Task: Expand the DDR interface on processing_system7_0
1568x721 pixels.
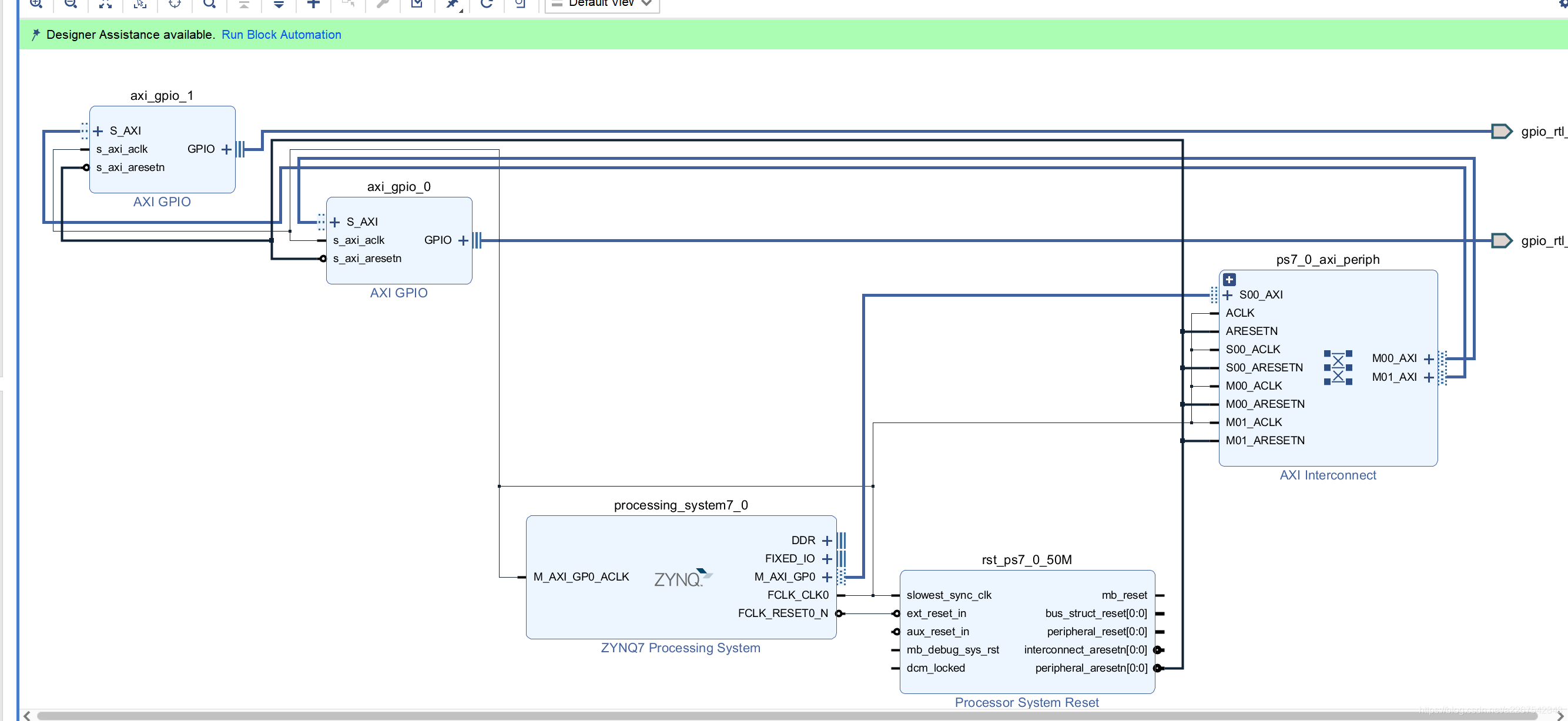Action: tap(826, 540)
